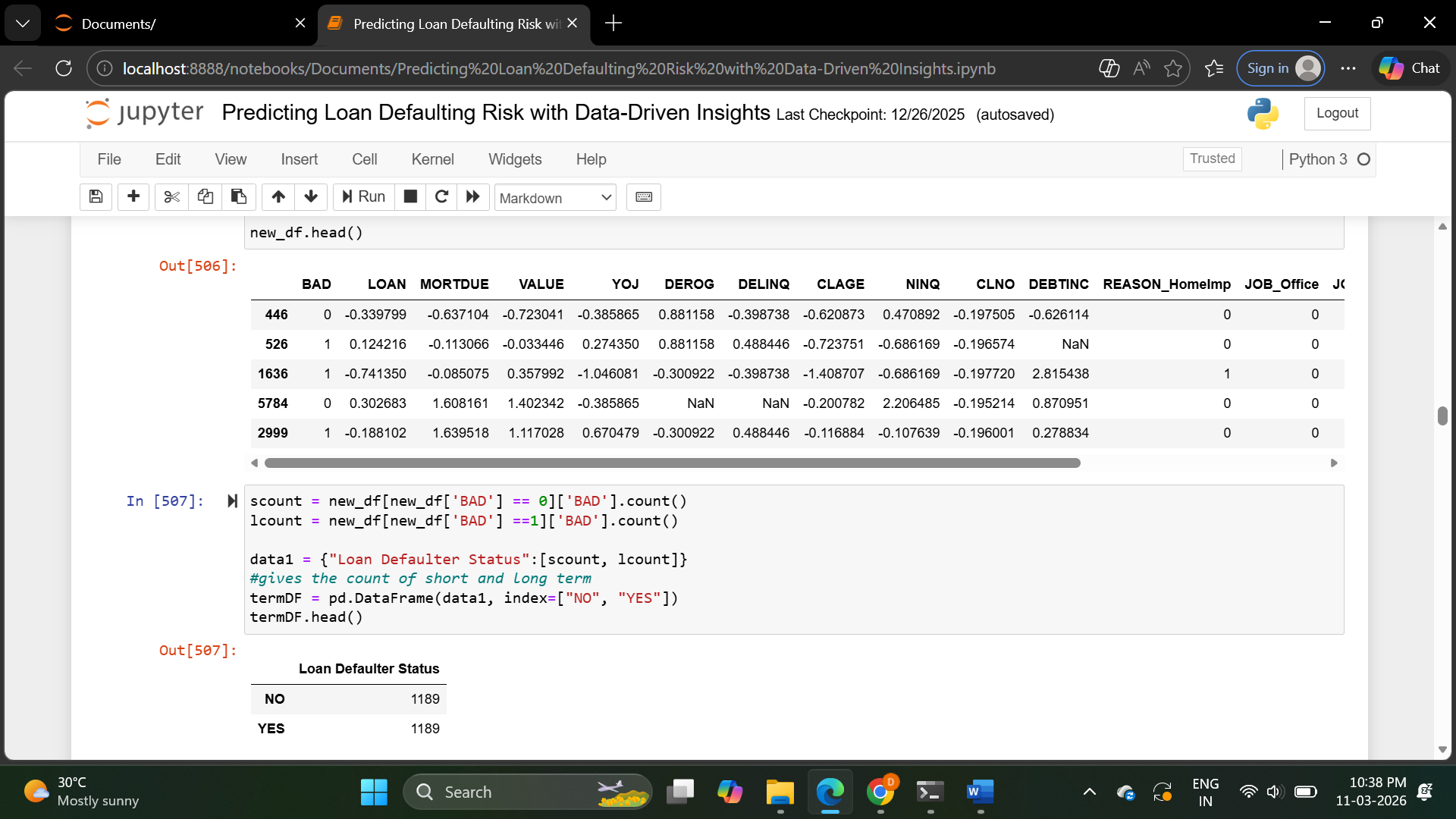This screenshot has width=1456, height=819.
Task: Click the Sign in button
Action: (x=1280, y=68)
